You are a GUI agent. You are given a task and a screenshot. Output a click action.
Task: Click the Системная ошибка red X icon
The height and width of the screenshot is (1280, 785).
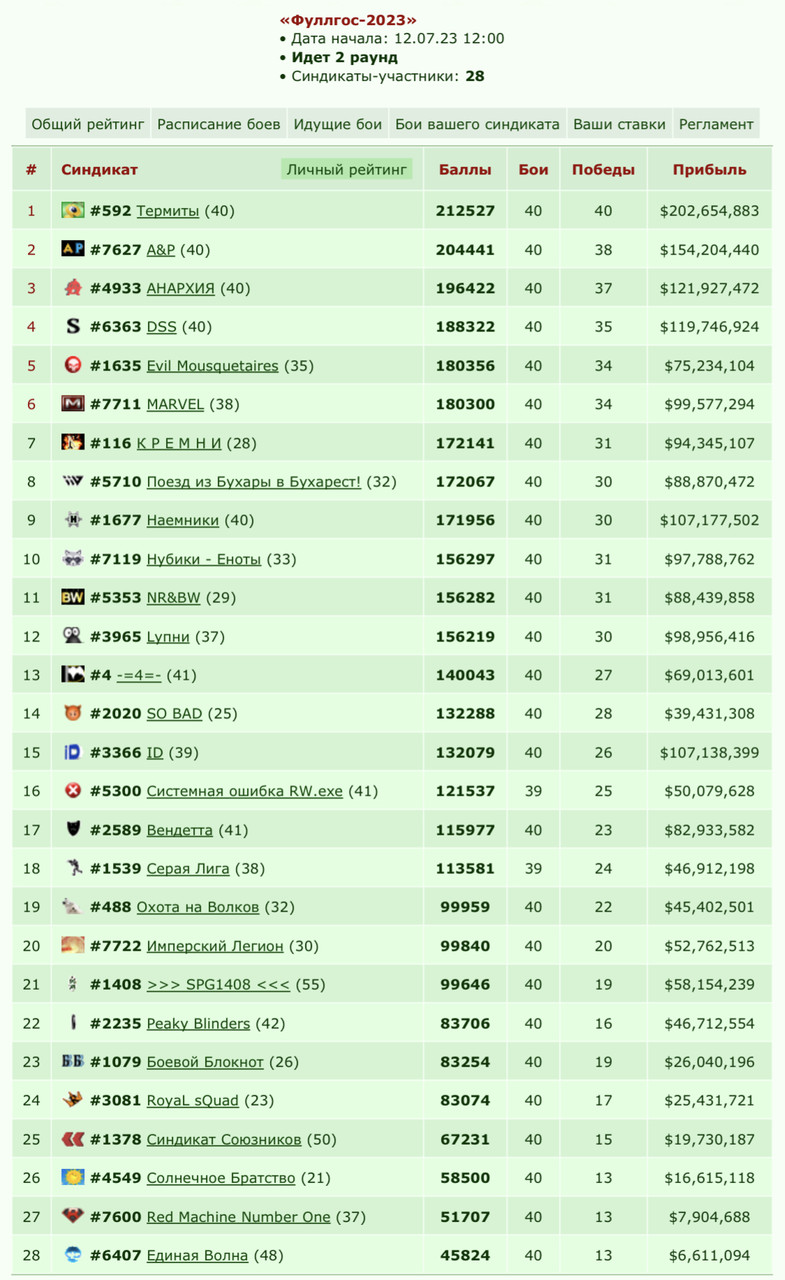pyautogui.click(x=72, y=791)
